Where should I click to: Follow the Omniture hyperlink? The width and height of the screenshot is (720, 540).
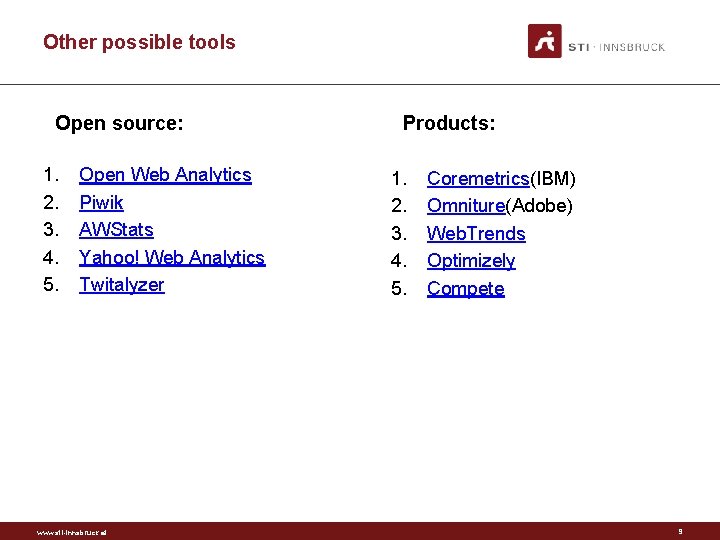point(465,206)
